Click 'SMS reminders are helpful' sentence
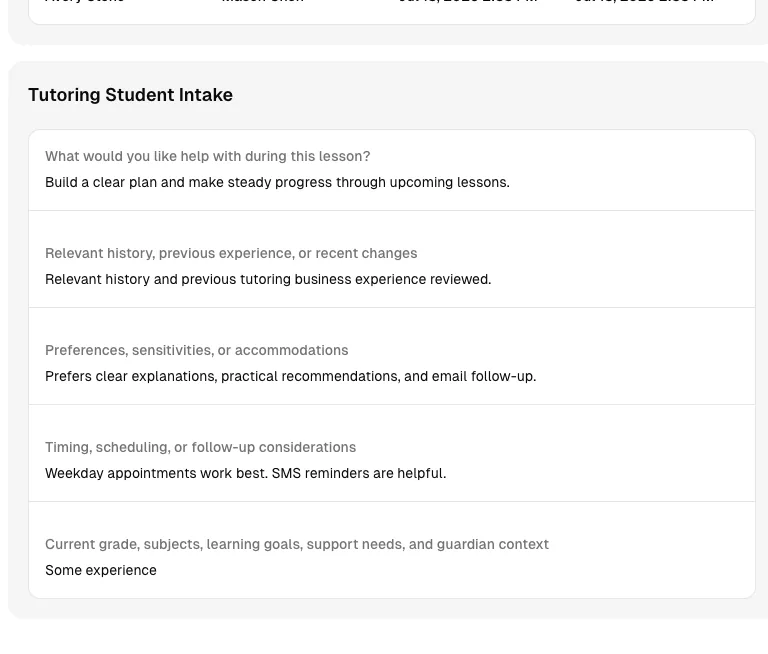 (x=359, y=473)
